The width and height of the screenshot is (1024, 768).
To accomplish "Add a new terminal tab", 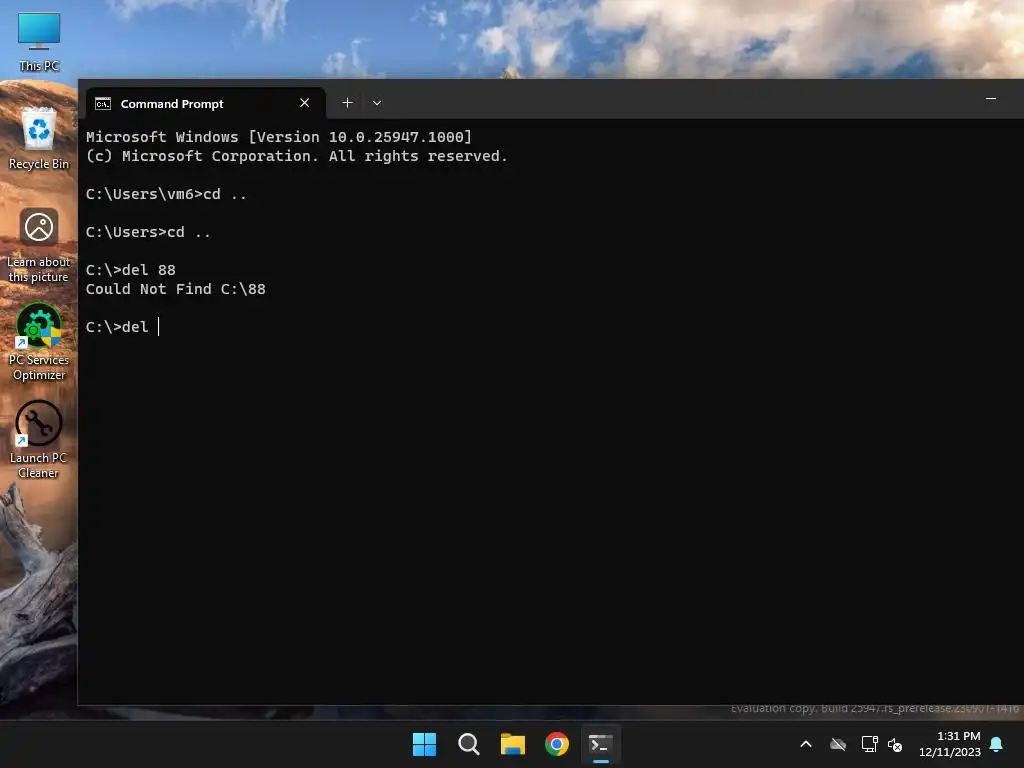I will [347, 103].
